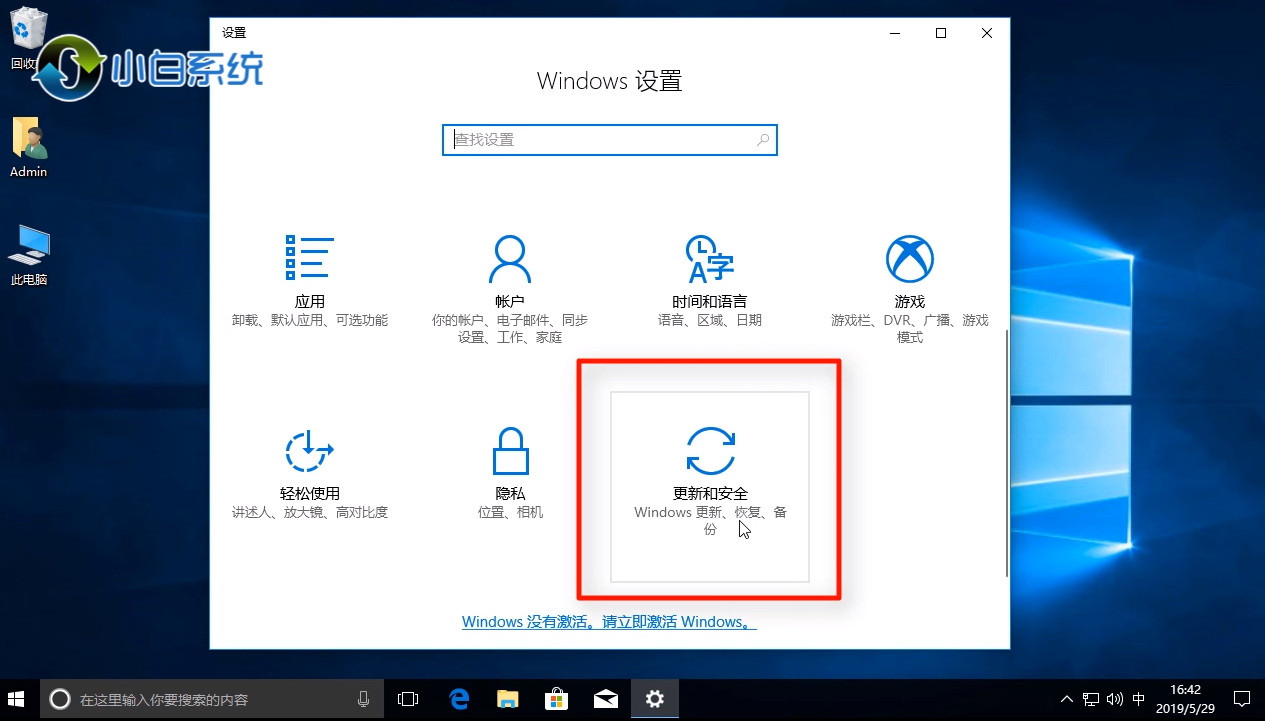
Task: Click the 卸载、默认应用、可选功能 description
Action: pos(310,320)
